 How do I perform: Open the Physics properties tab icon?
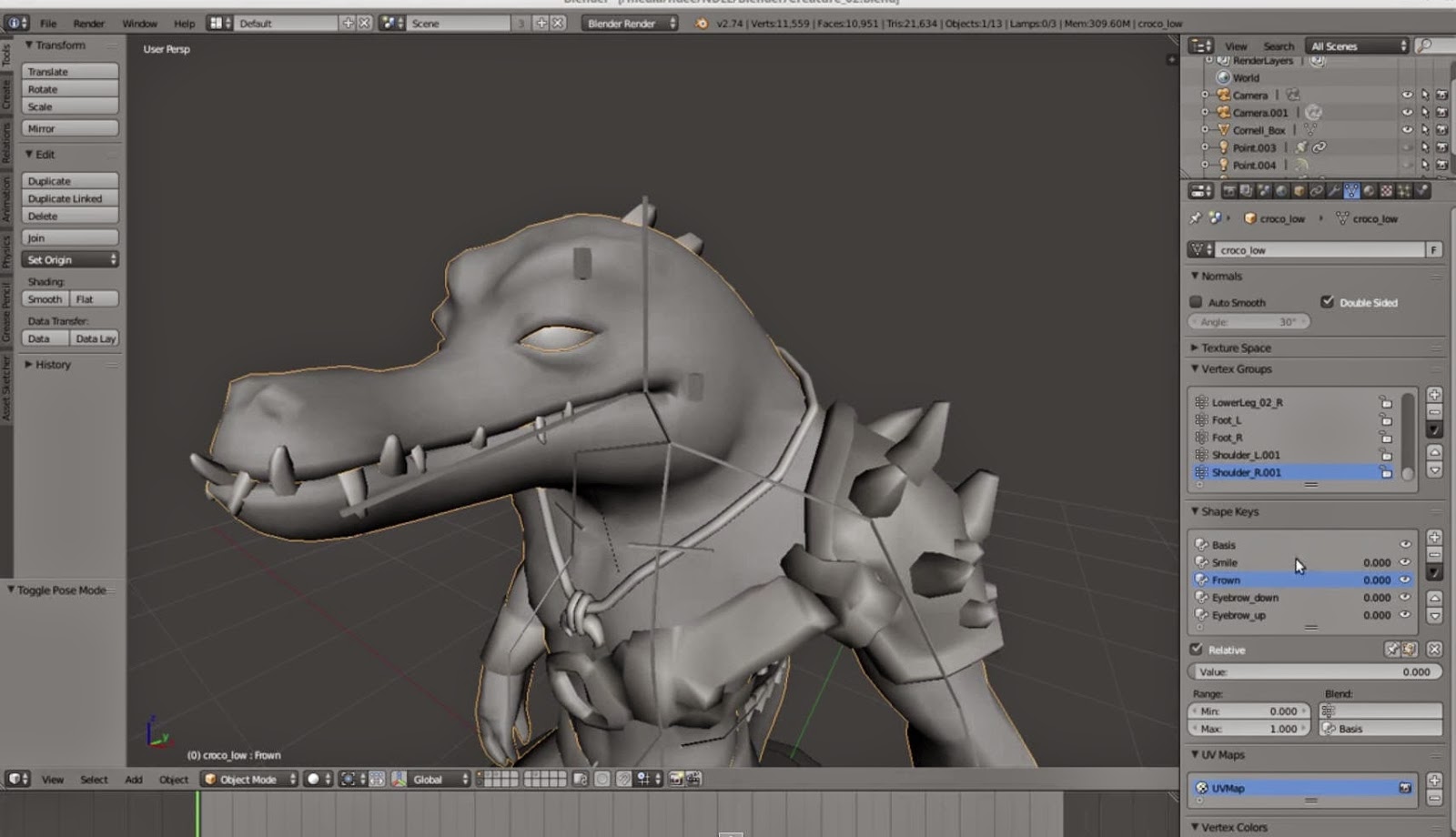tap(1422, 191)
